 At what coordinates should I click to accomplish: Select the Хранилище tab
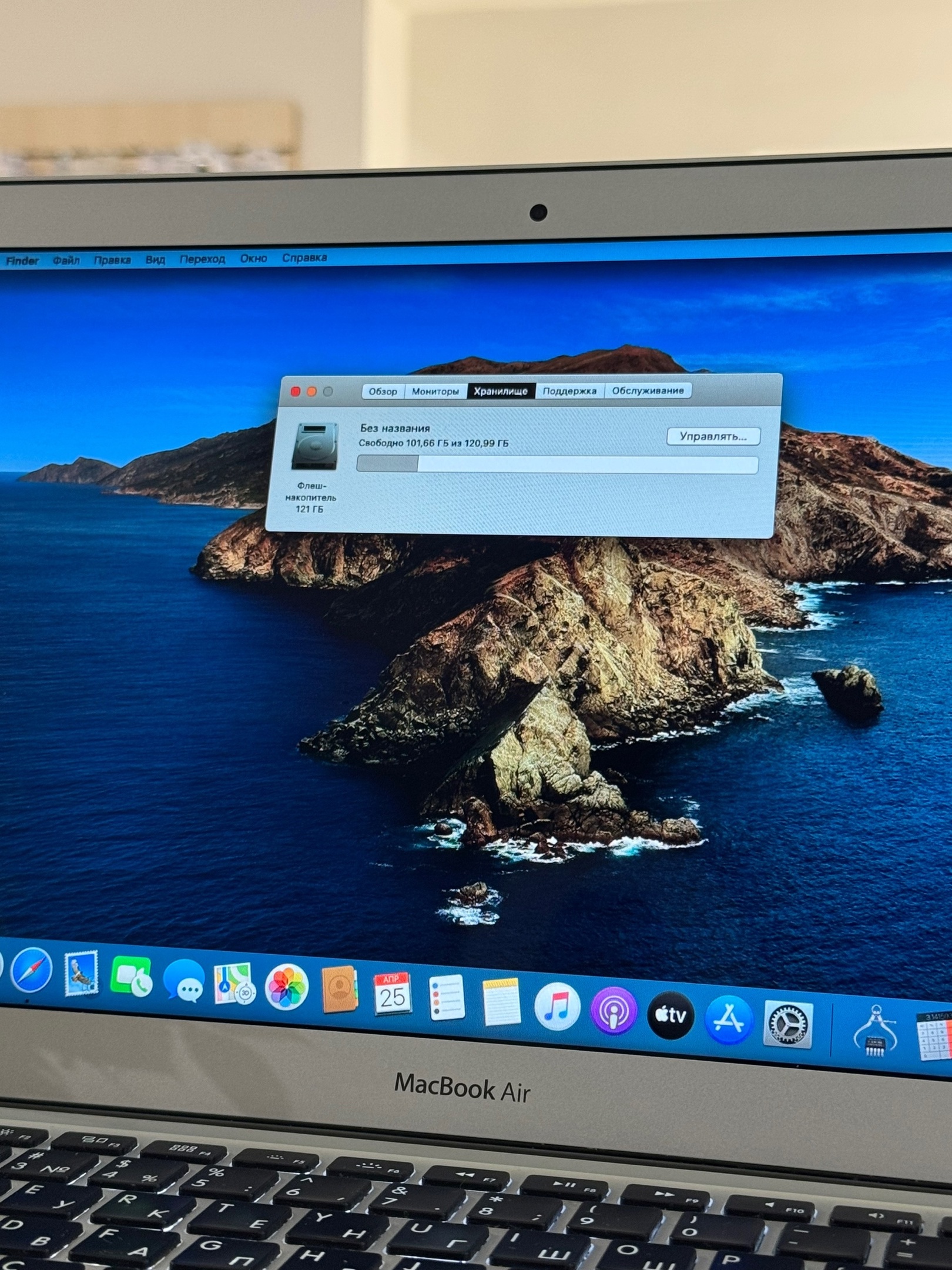(x=501, y=391)
